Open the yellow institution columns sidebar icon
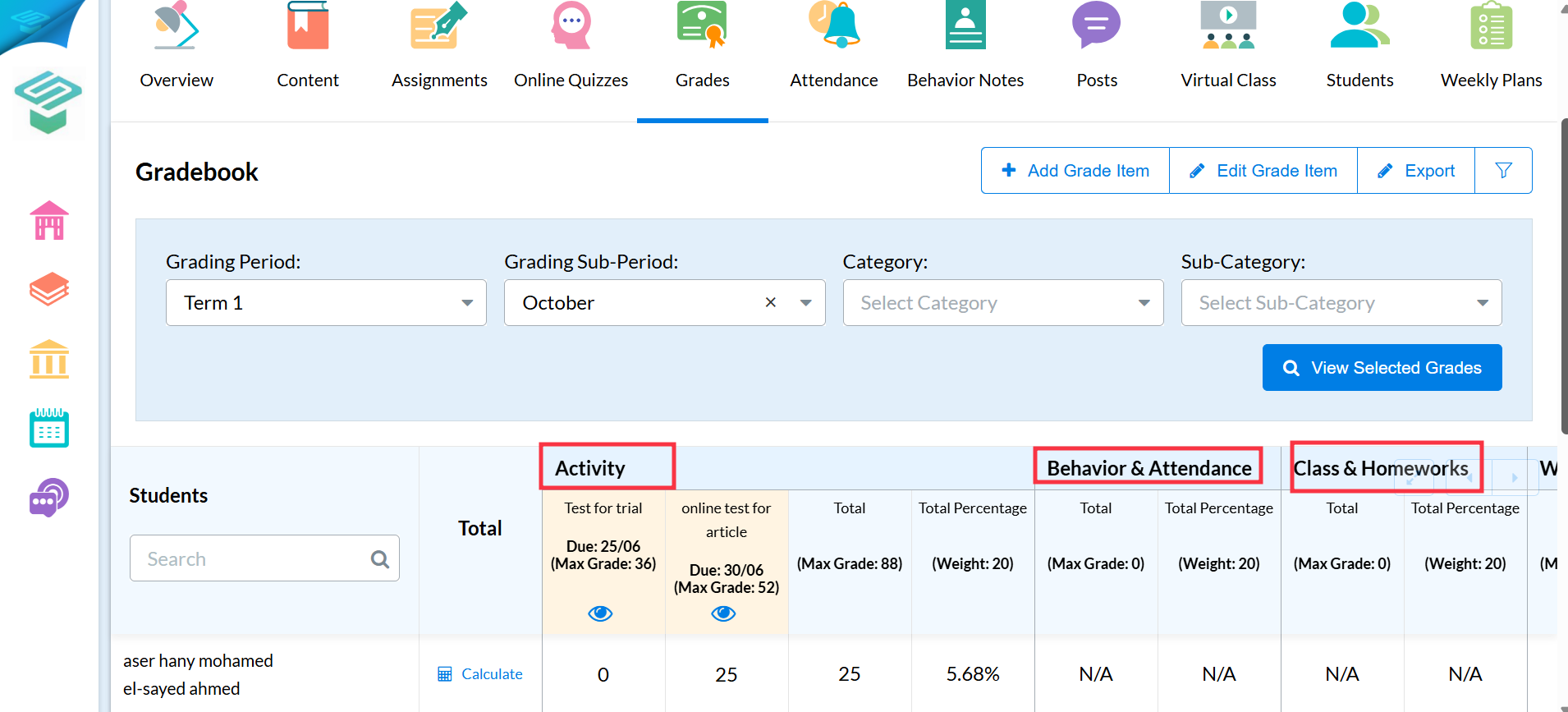Screen dimensions: 1568x712 point(49,359)
